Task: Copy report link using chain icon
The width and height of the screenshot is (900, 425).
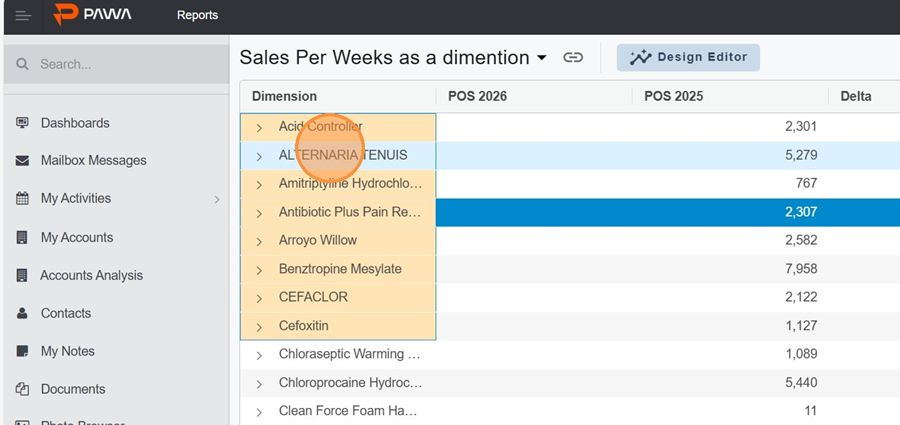Action: click(573, 58)
